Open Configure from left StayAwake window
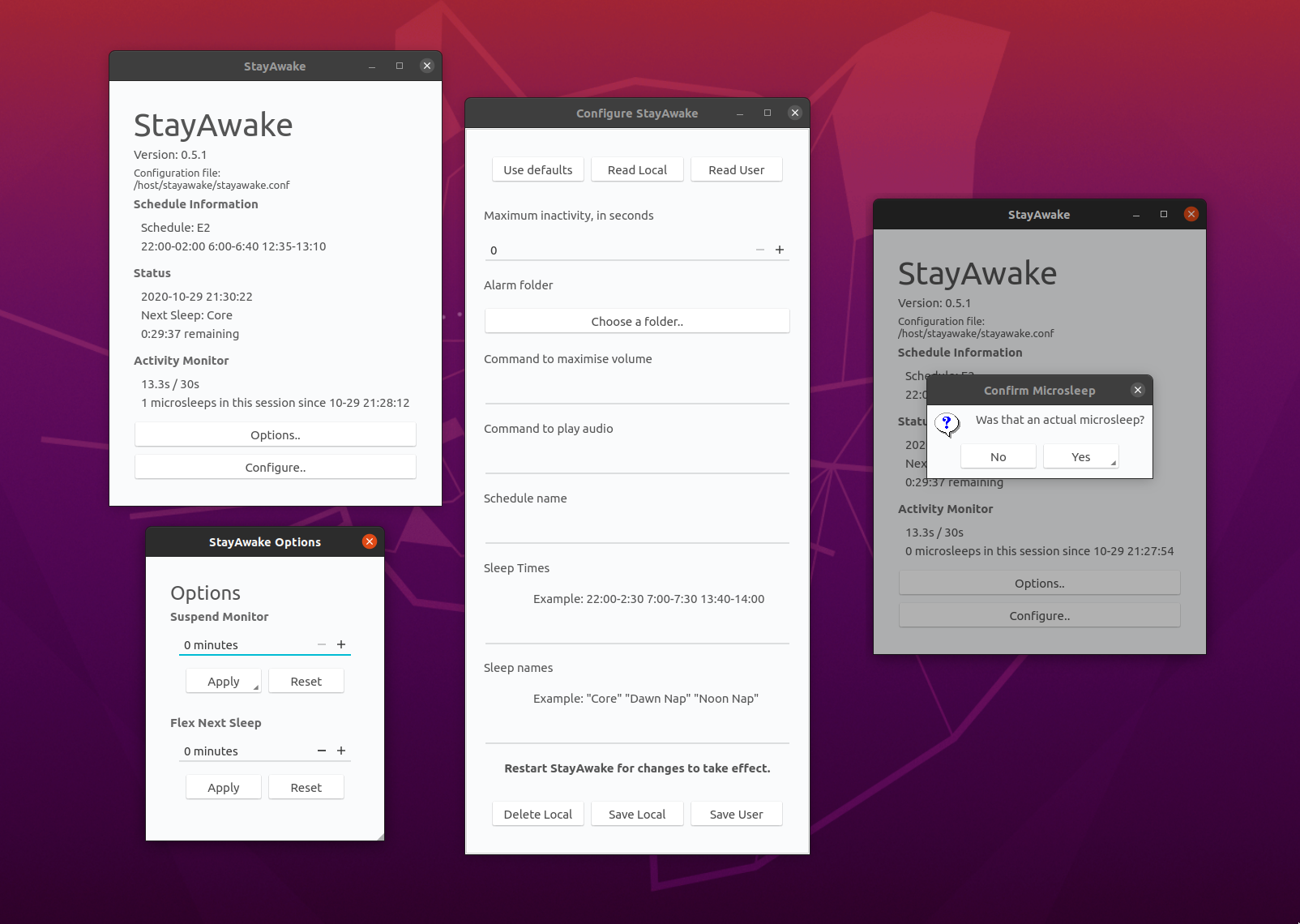1300x924 pixels. click(x=276, y=467)
